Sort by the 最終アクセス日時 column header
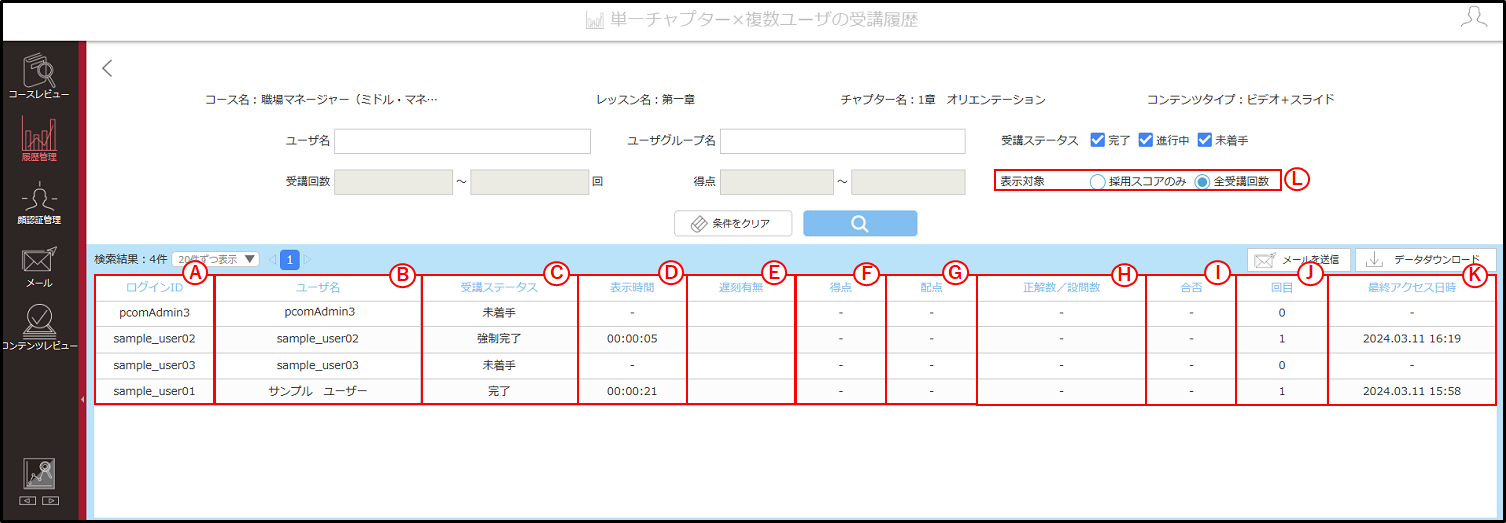The image size is (1506, 523). click(1412, 287)
